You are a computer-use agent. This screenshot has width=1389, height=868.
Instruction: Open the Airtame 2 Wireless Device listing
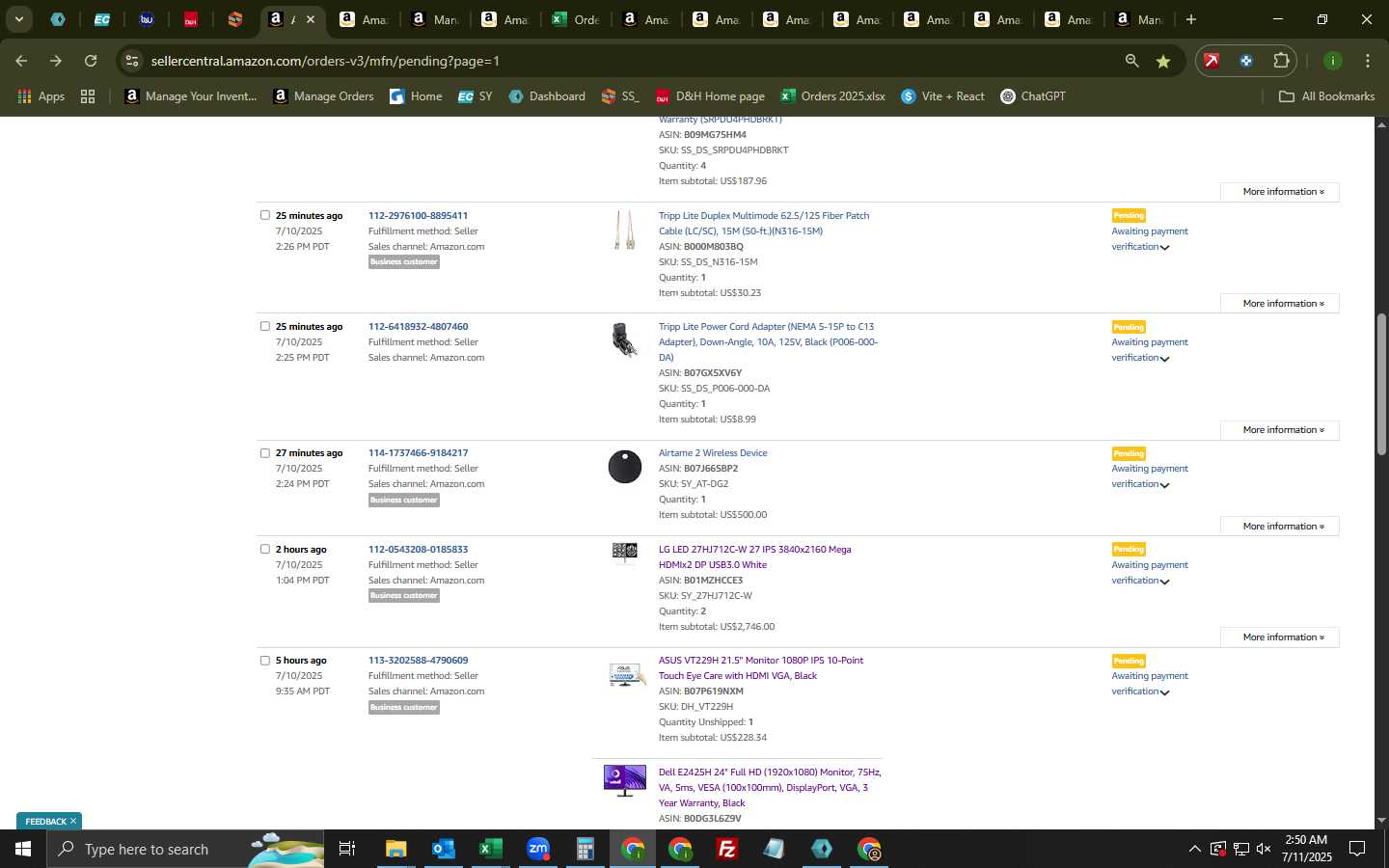click(713, 452)
